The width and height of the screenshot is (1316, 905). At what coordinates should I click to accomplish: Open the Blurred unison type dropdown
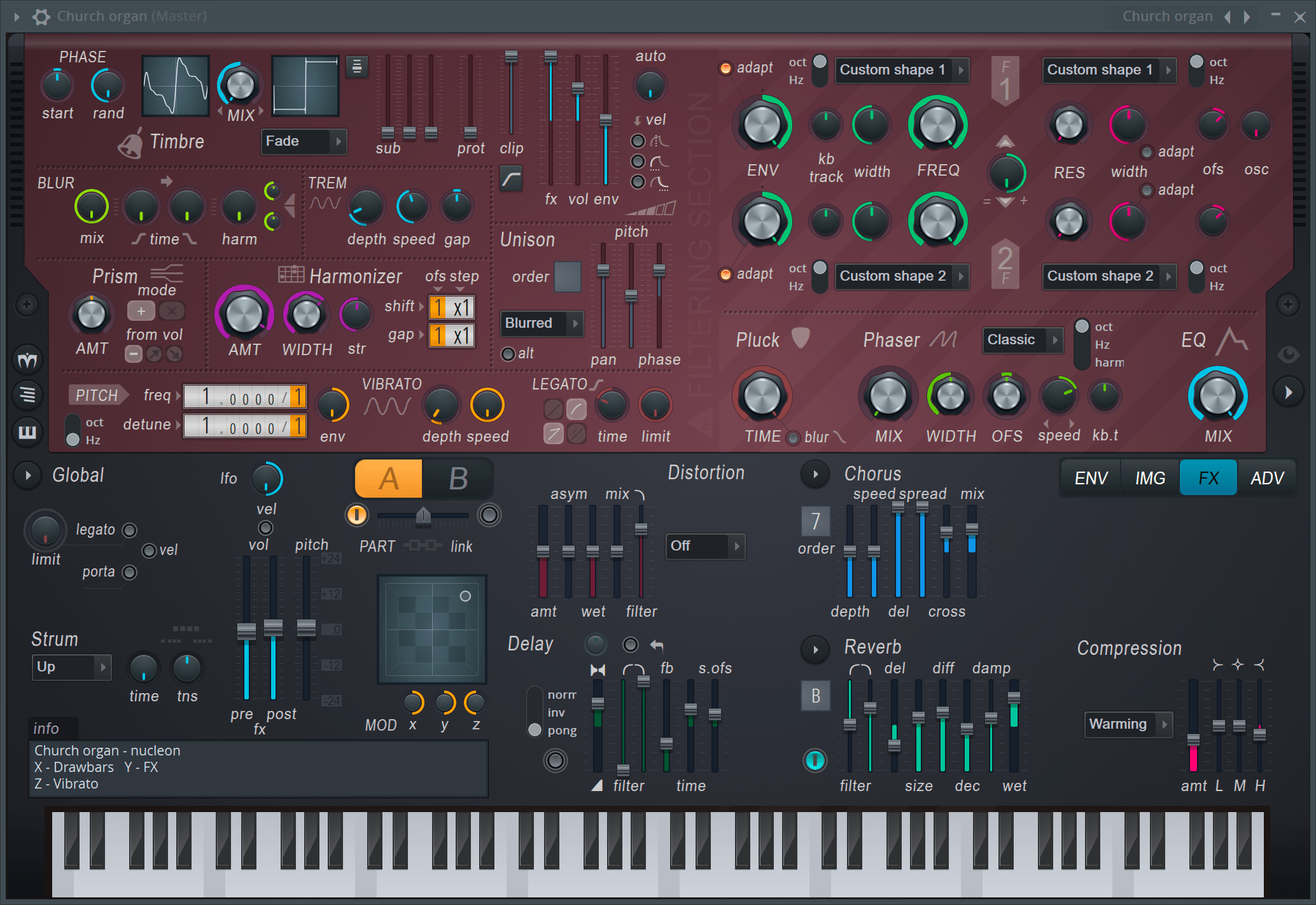[x=542, y=323]
